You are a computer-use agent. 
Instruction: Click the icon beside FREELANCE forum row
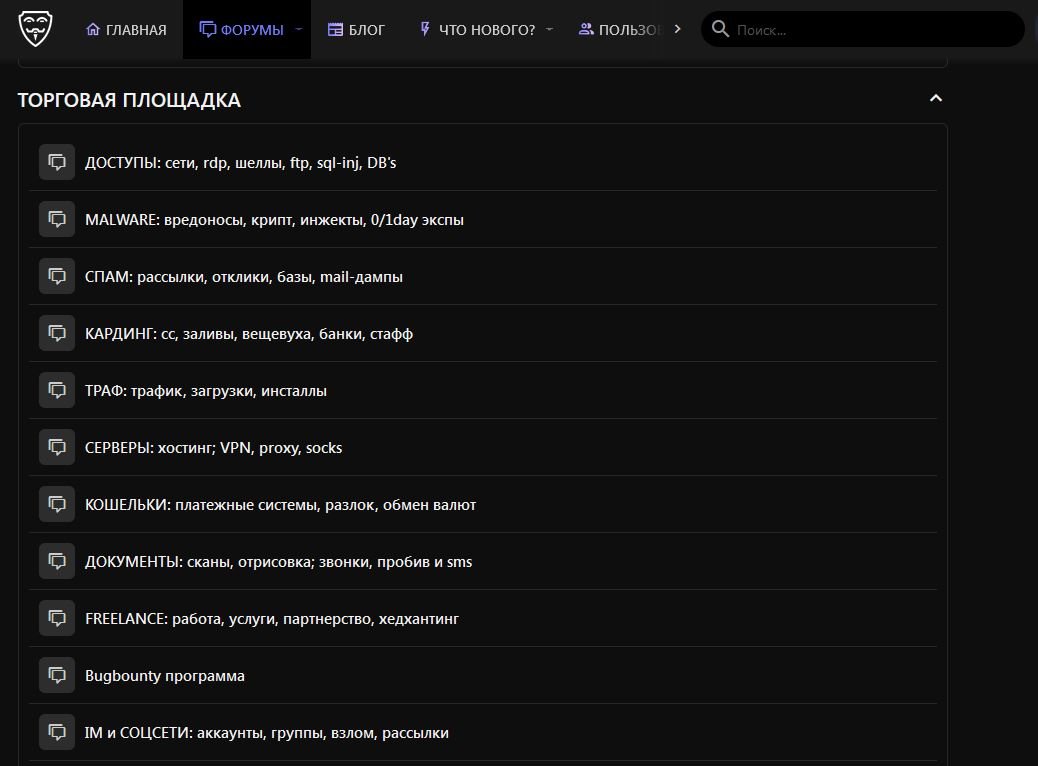57,618
